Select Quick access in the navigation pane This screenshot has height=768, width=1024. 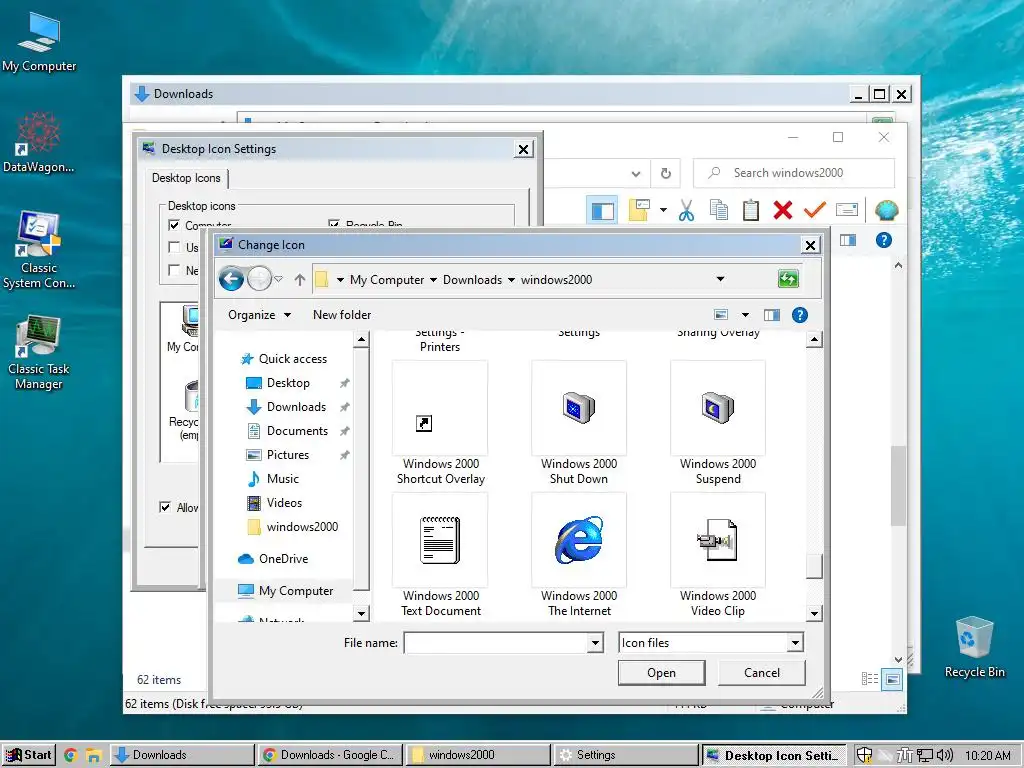tap(292, 359)
